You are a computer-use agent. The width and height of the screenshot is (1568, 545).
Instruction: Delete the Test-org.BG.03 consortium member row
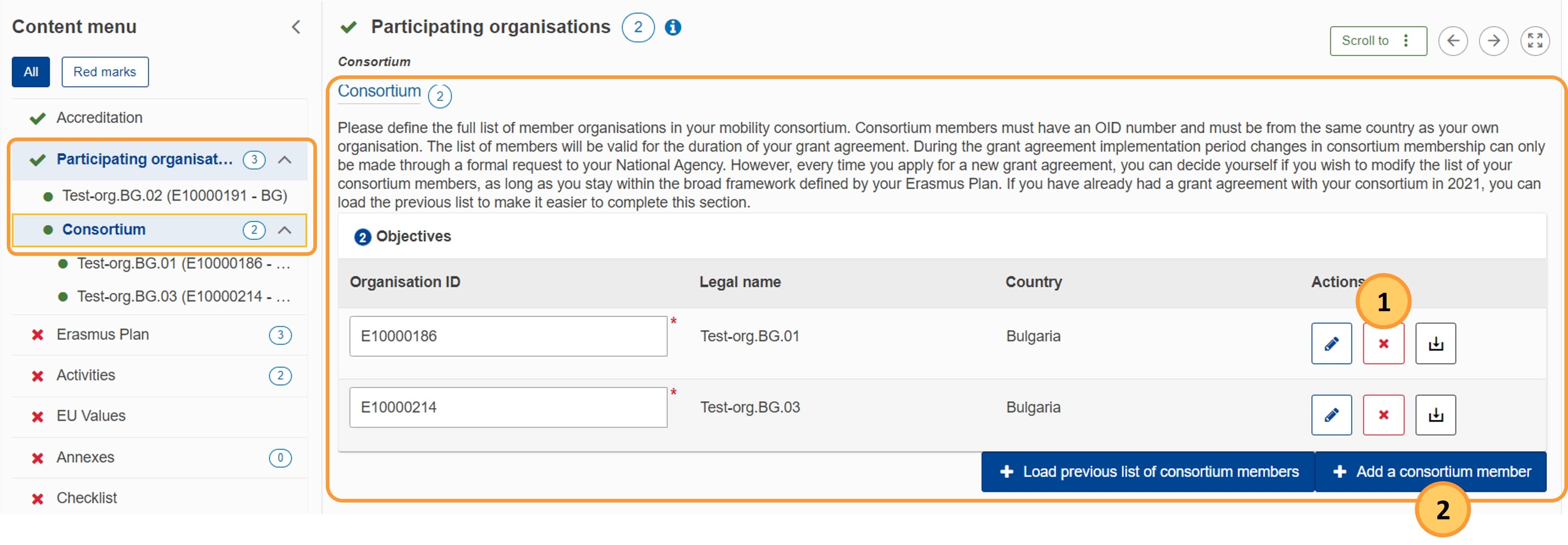point(1383,415)
